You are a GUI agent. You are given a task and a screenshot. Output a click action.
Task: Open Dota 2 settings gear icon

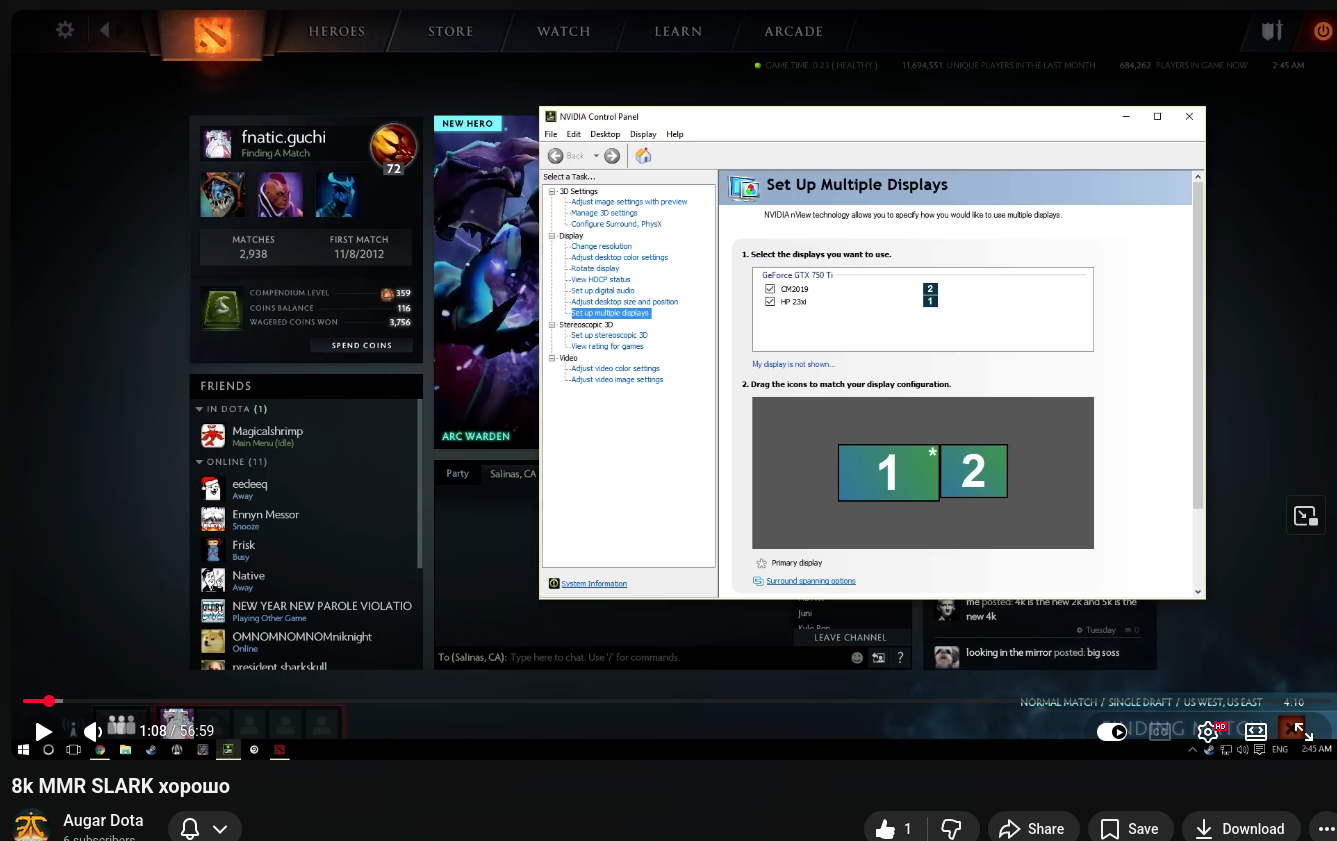click(x=65, y=30)
